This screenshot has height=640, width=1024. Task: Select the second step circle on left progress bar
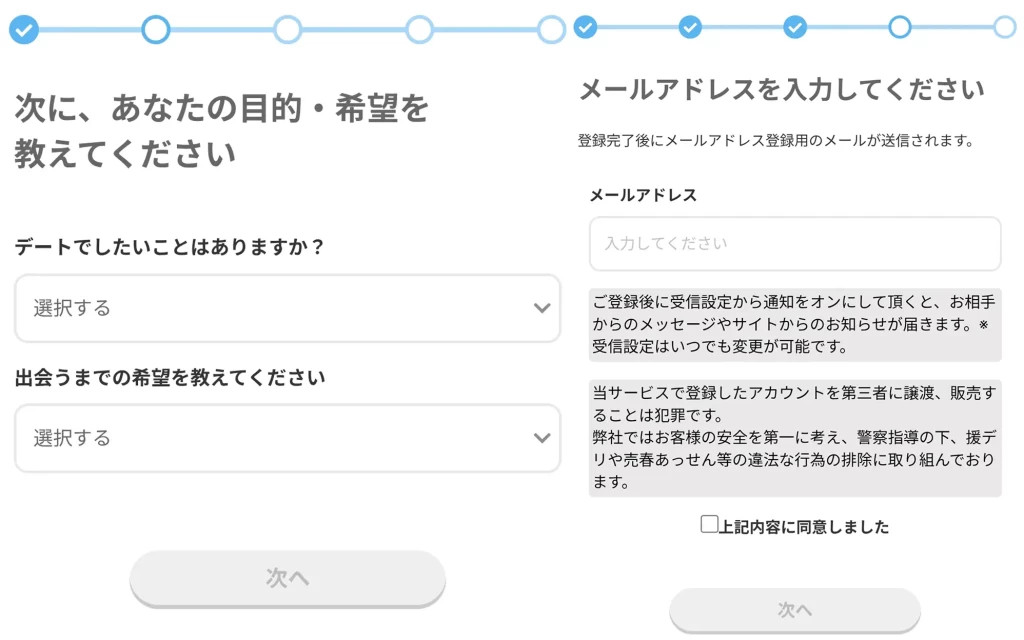(156, 30)
